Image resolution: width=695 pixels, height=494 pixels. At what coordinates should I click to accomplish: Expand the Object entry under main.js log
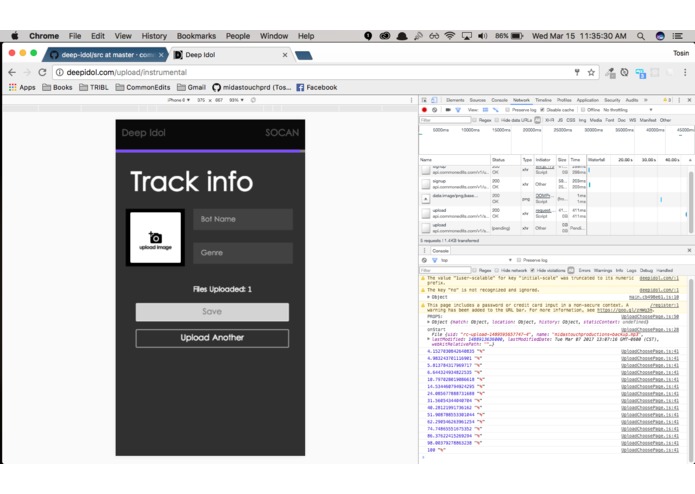click(x=429, y=297)
